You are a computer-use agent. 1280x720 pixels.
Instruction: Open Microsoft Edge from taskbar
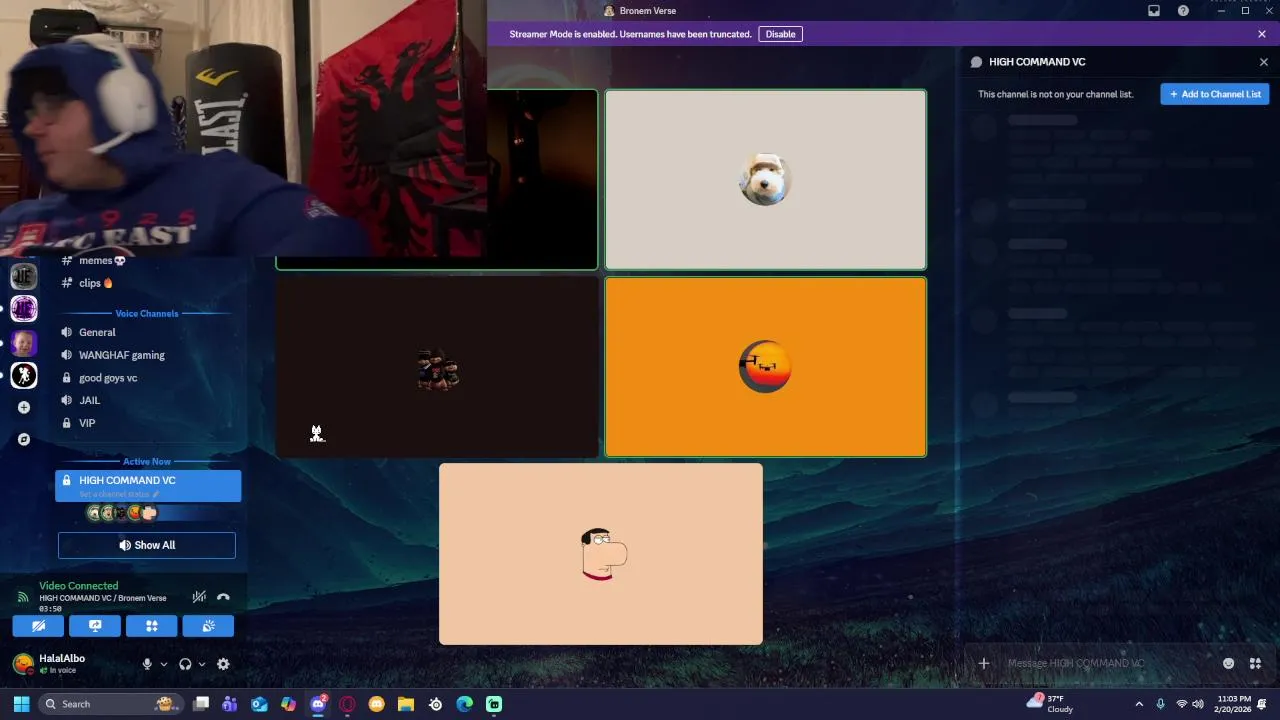pos(464,704)
